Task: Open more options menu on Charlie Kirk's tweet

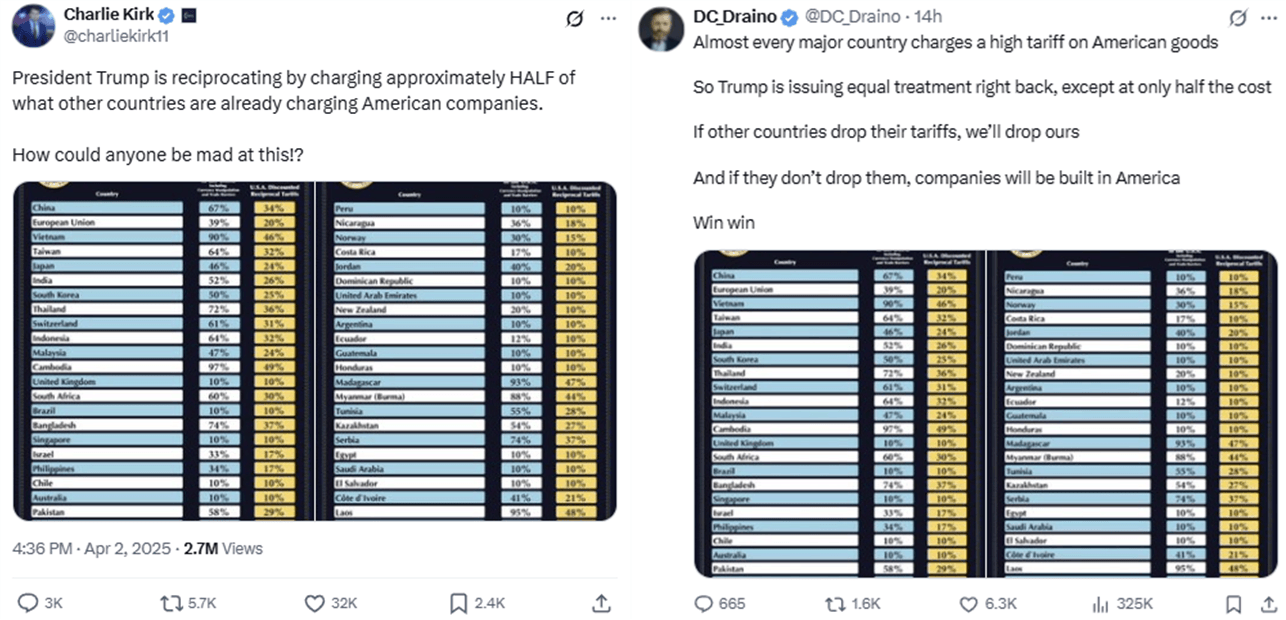Action: (x=607, y=18)
